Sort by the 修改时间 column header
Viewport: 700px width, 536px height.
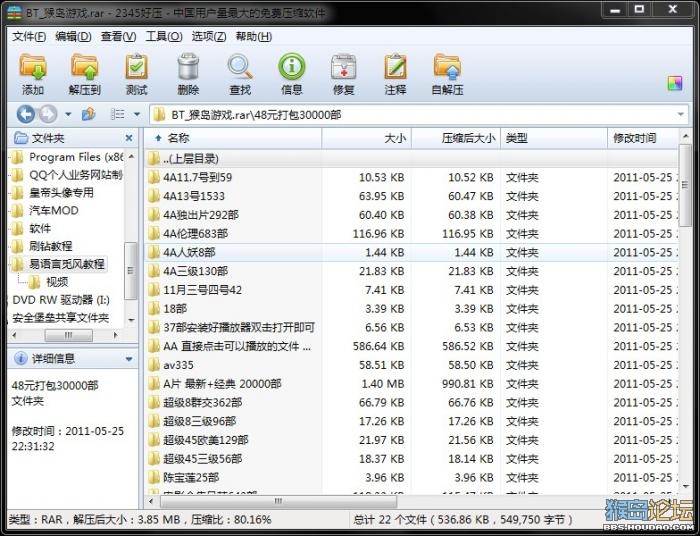point(643,138)
